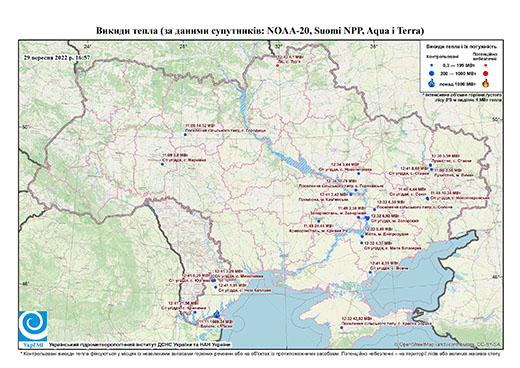Click the 12:32 4,37 MW marker

click(x=362, y=243)
